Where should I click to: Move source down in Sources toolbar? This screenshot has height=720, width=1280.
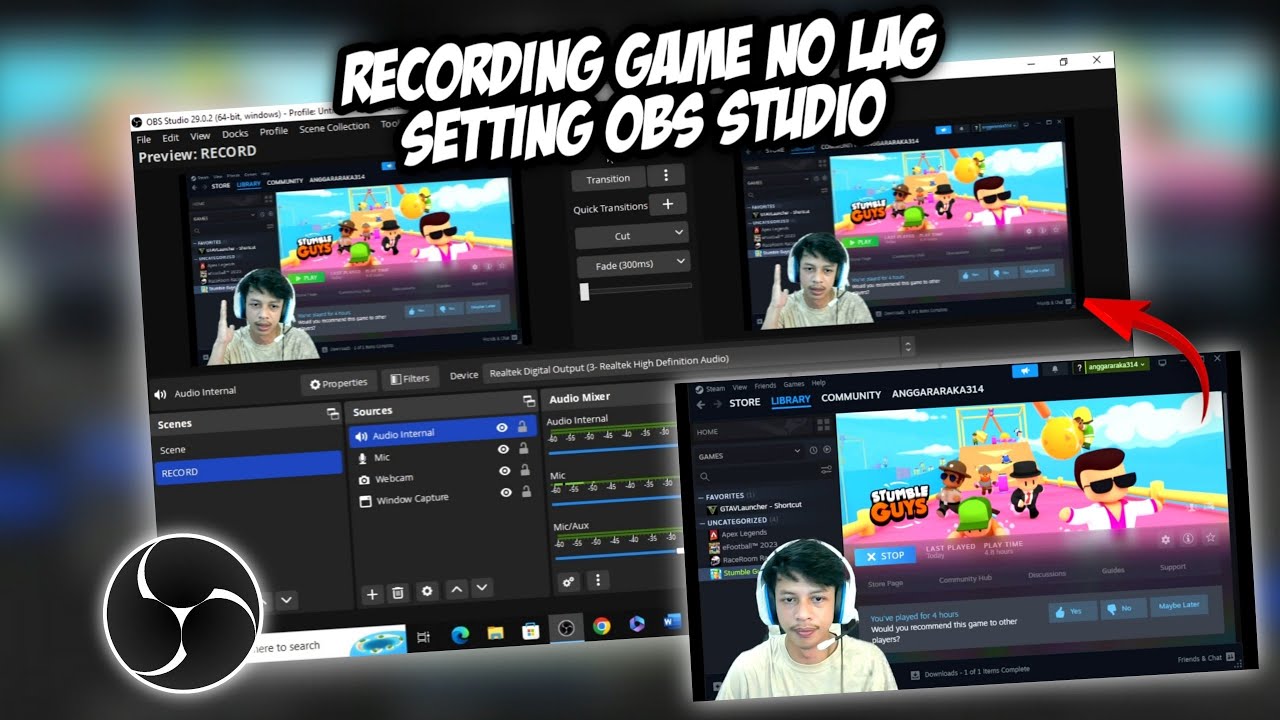(x=481, y=588)
